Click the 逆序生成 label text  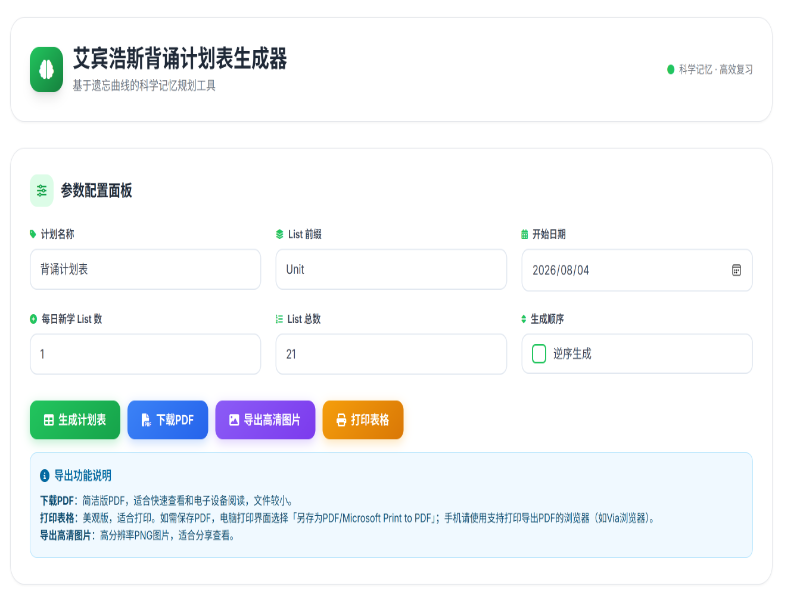click(x=572, y=354)
